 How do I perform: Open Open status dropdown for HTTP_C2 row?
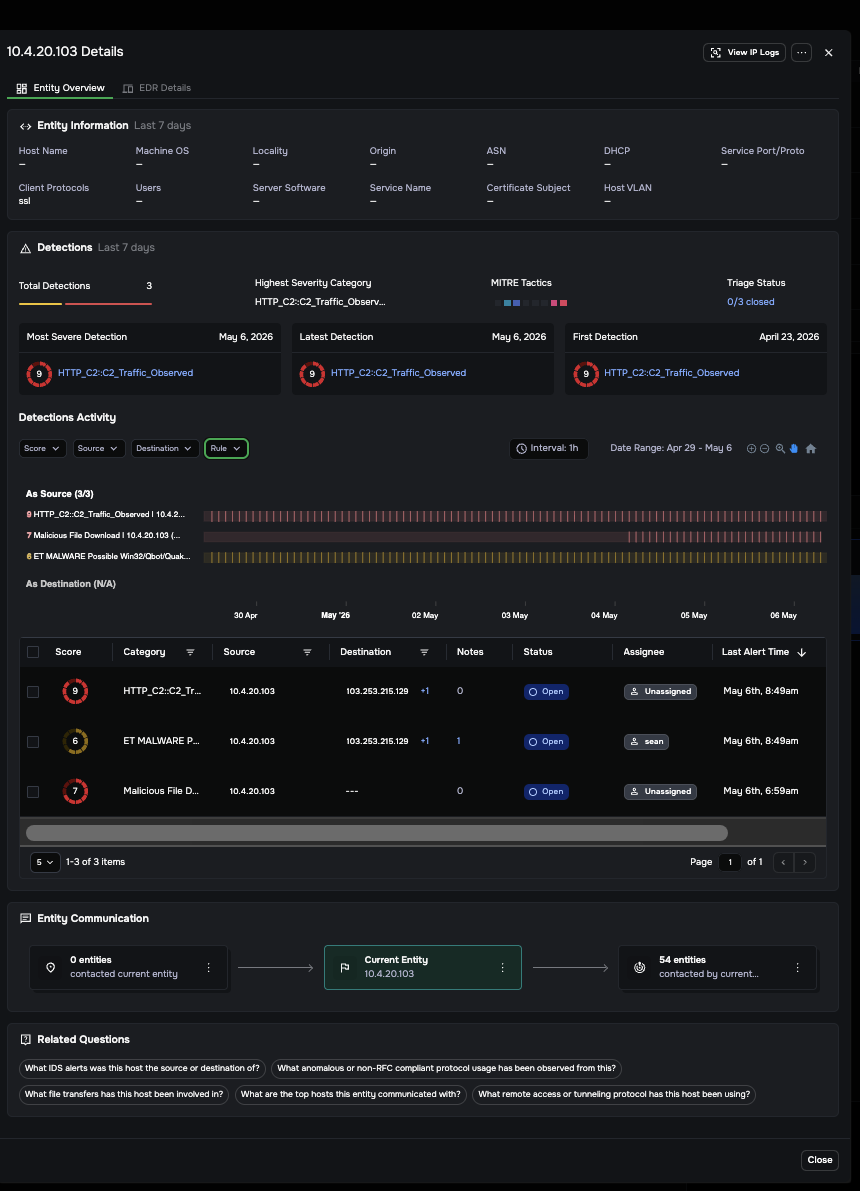(546, 692)
